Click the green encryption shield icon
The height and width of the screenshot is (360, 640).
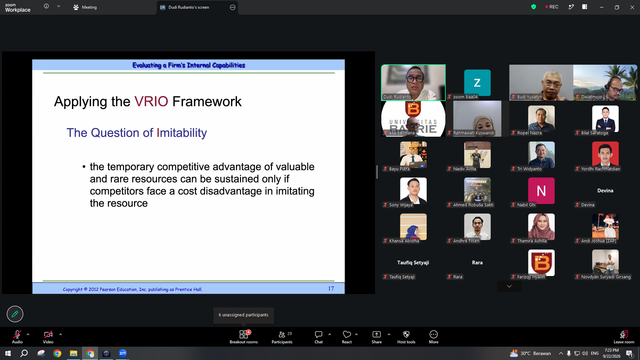pos(533,7)
